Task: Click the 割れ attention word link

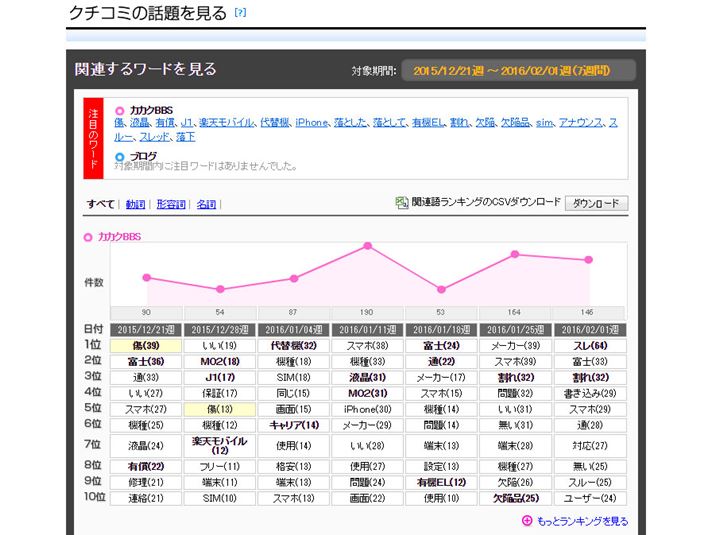Action: point(459,122)
